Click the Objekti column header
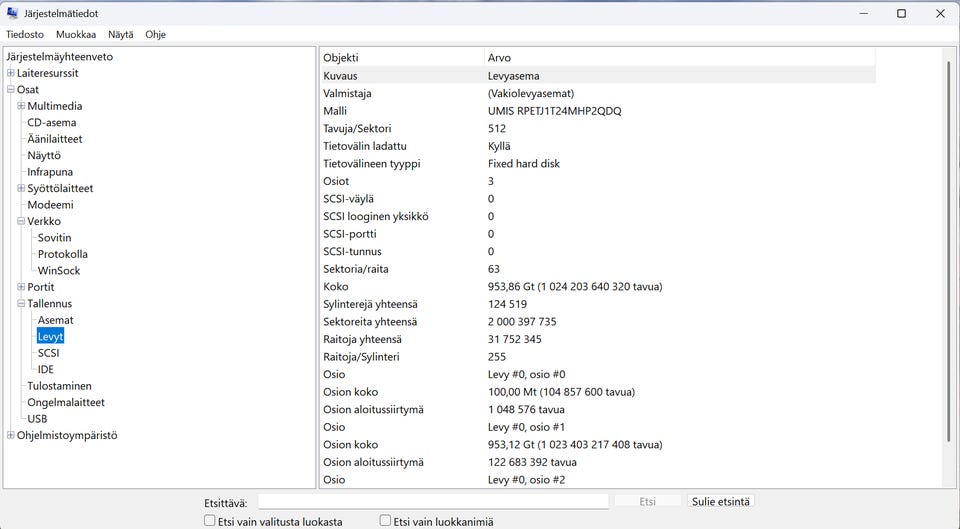The width and height of the screenshot is (960, 529). [x=402, y=58]
